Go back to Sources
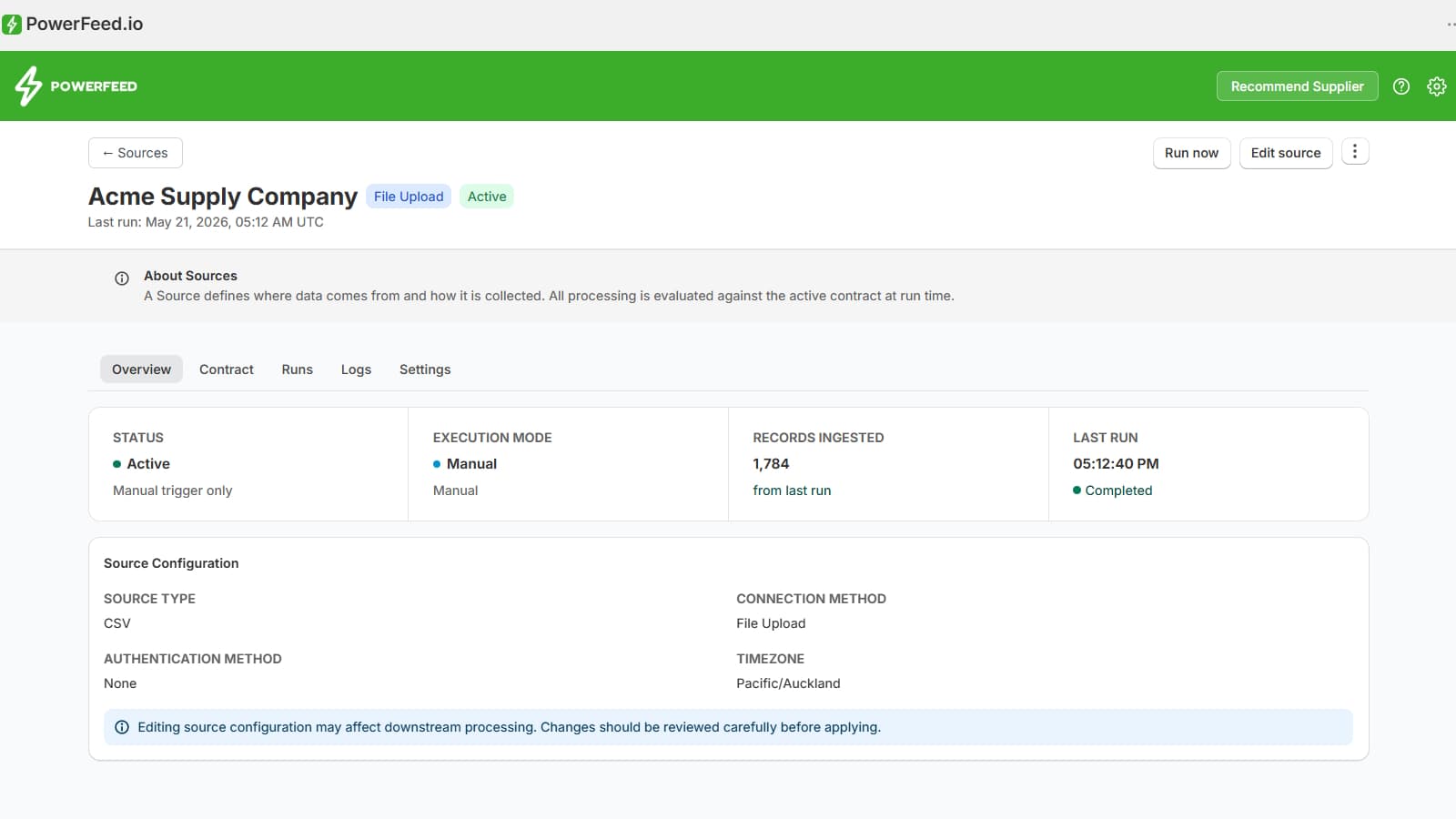1456x819 pixels. [x=136, y=153]
